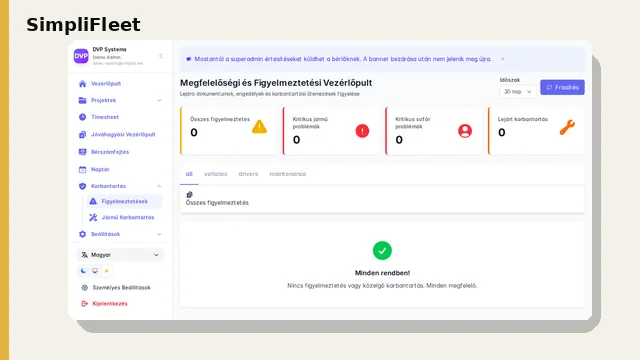The height and width of the screenshot is (360, 640).
Task: Click the Kijelentkezés logout icon
Action: click(x=84, y=304)
